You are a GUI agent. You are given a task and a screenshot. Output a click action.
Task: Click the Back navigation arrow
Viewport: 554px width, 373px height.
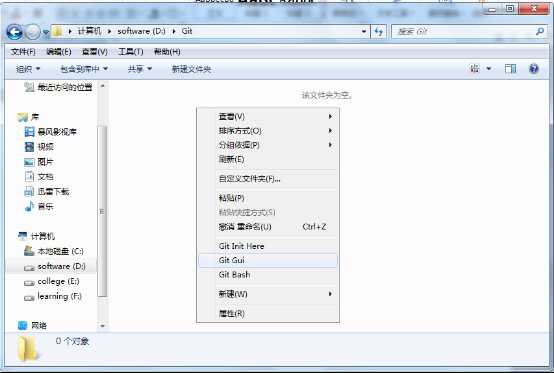coord(14,32)
